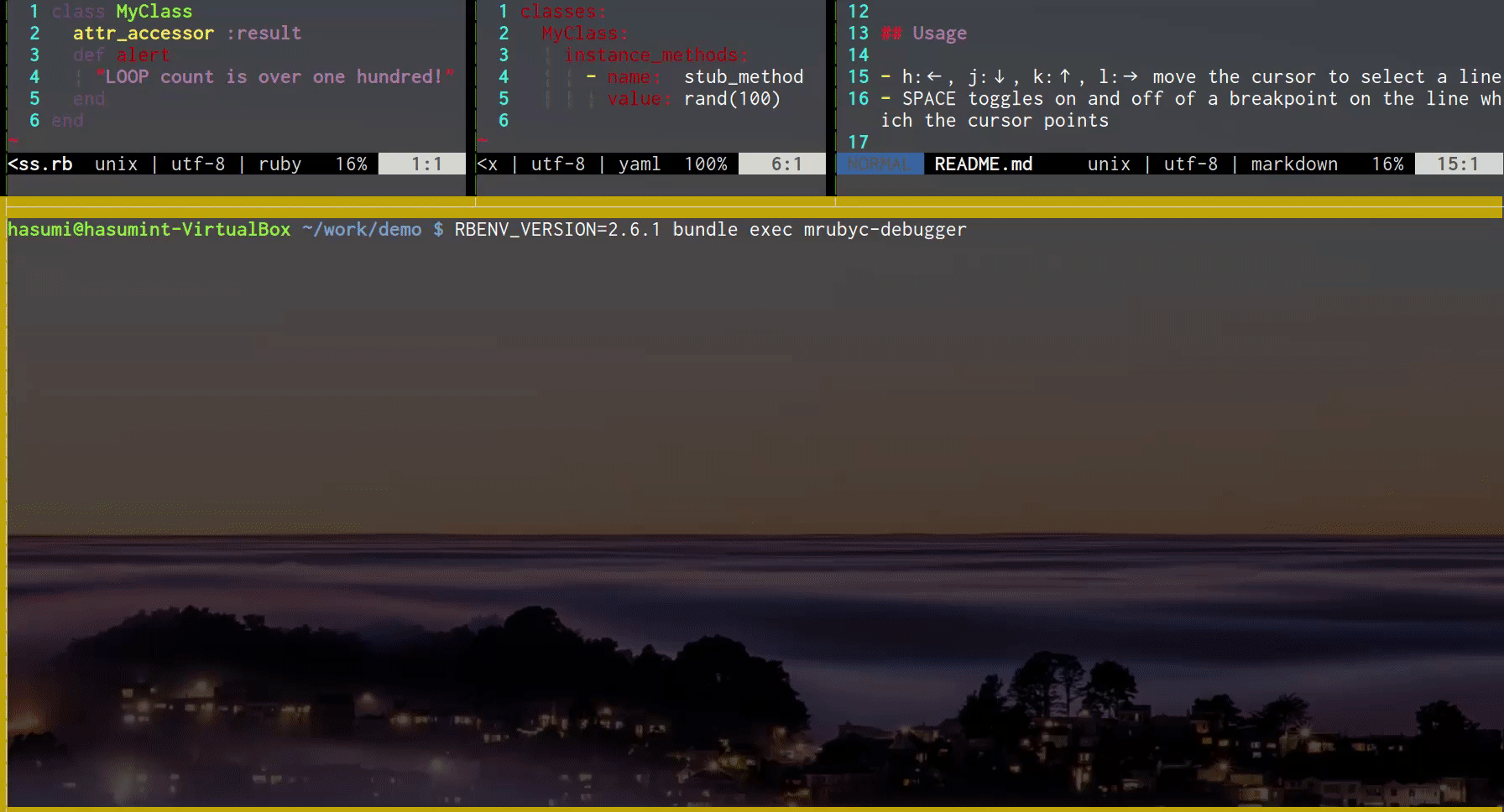1504x812 pixels.
Task: Click 'MyClass:' key in the yaml pane
Action: point(584,34)
